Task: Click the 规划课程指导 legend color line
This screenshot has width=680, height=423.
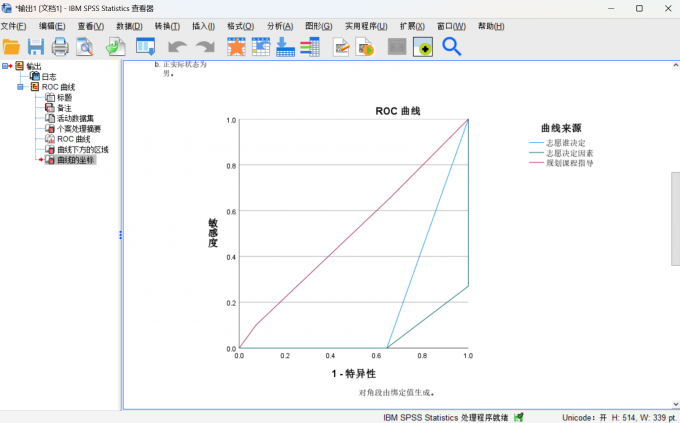Action: pyautogui.click(x=536, y=163)
